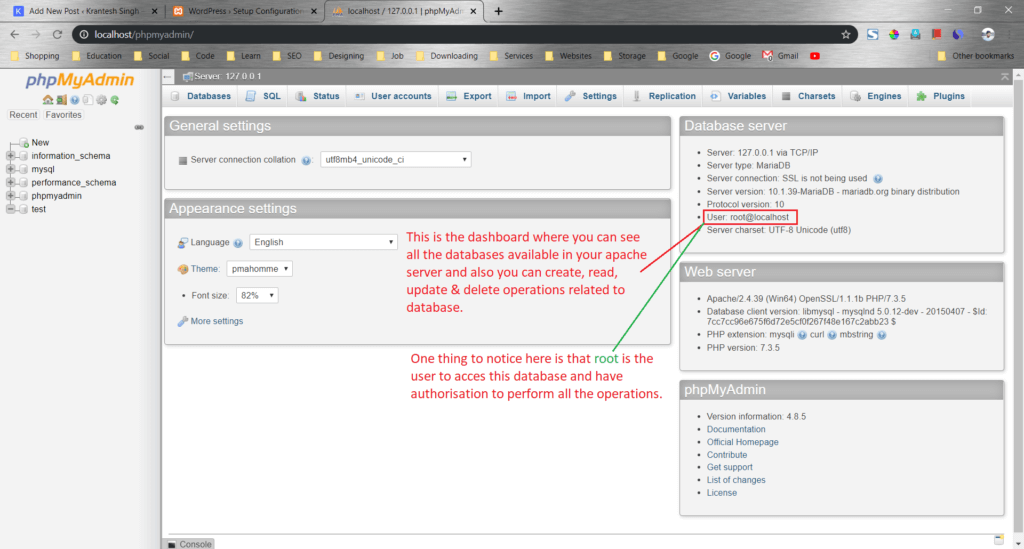Open the SQL tab
Viewport: 1024px width, 549px height.
(263, 96)
